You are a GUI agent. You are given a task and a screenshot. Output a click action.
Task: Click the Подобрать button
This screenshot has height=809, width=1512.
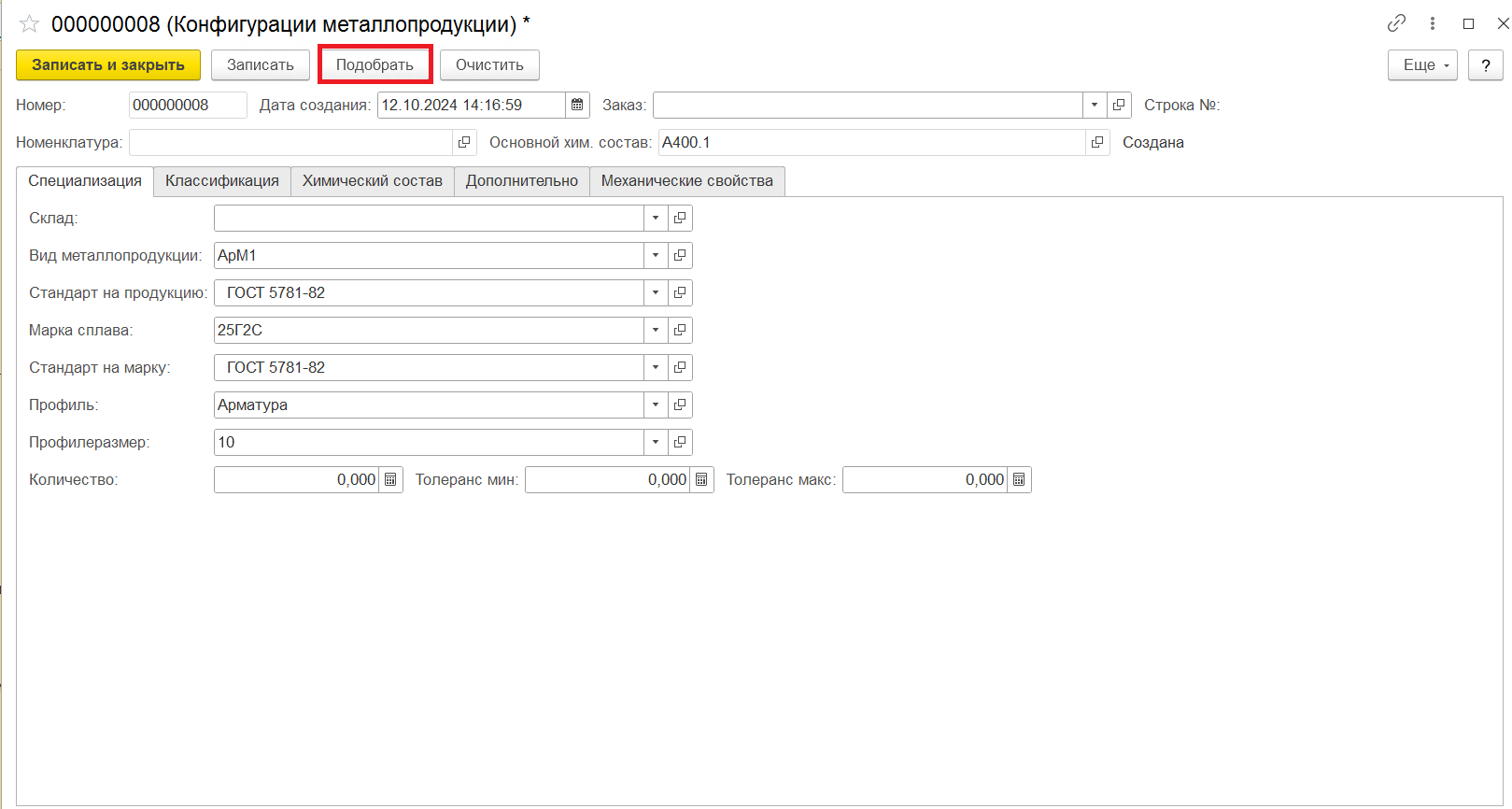point(374,64)
